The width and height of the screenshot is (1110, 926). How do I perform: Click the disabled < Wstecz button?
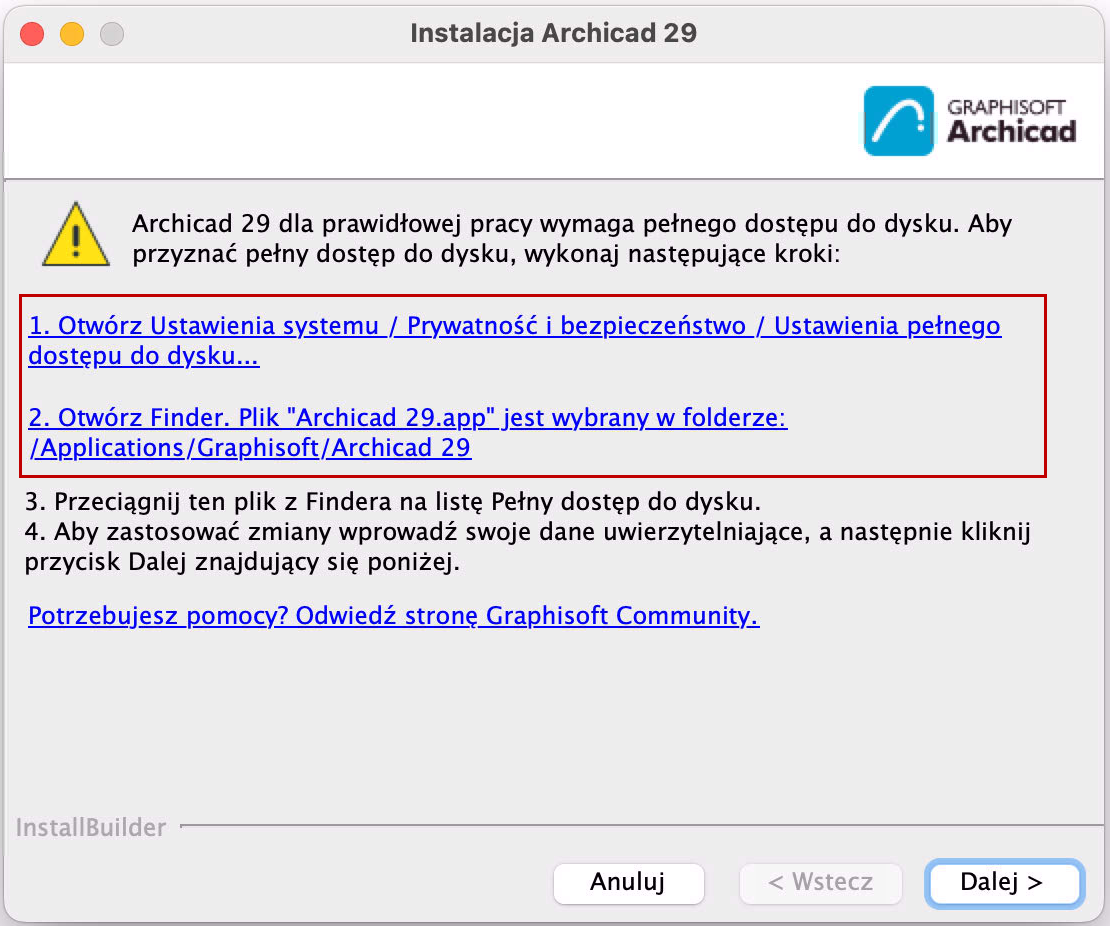[820, 882]
